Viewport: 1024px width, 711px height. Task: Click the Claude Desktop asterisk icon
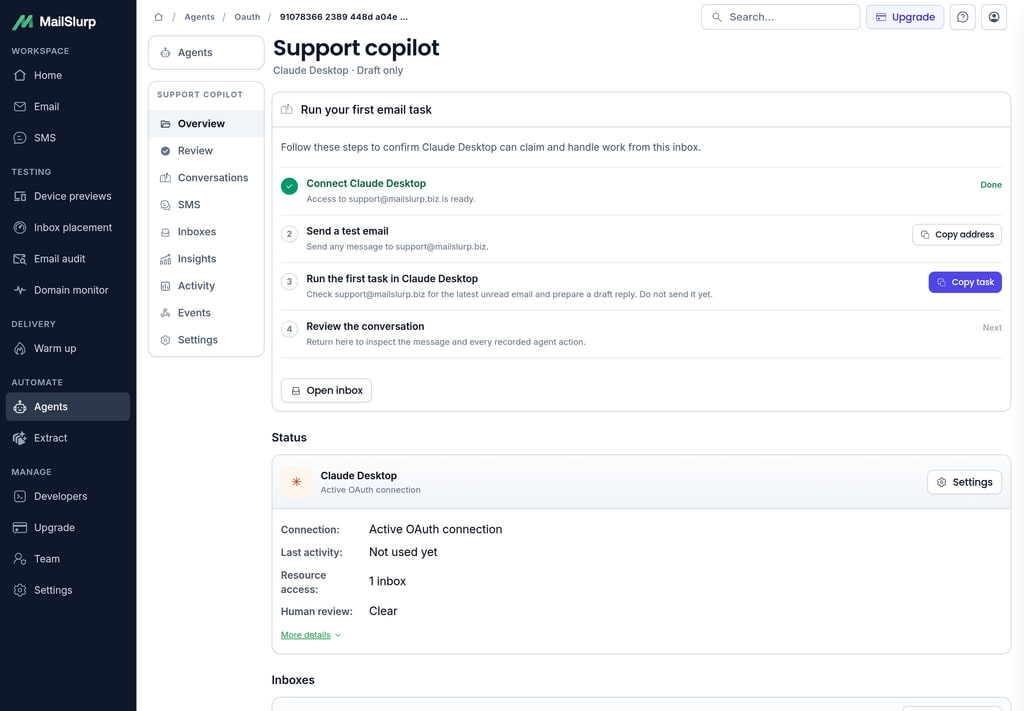(296, 482)
